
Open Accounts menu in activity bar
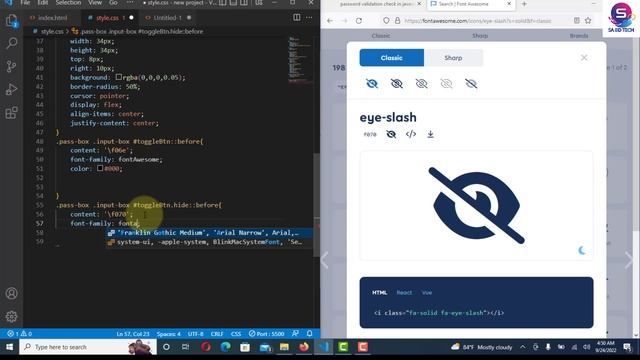11,293
